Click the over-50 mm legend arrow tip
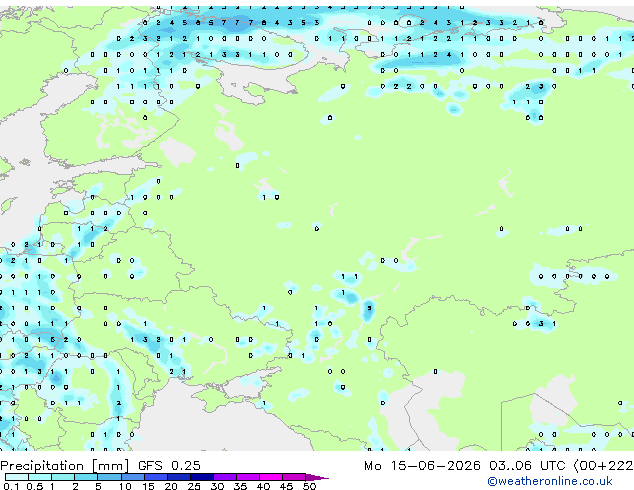Screen dimensions: 634x490 click(x=317, y=477)
